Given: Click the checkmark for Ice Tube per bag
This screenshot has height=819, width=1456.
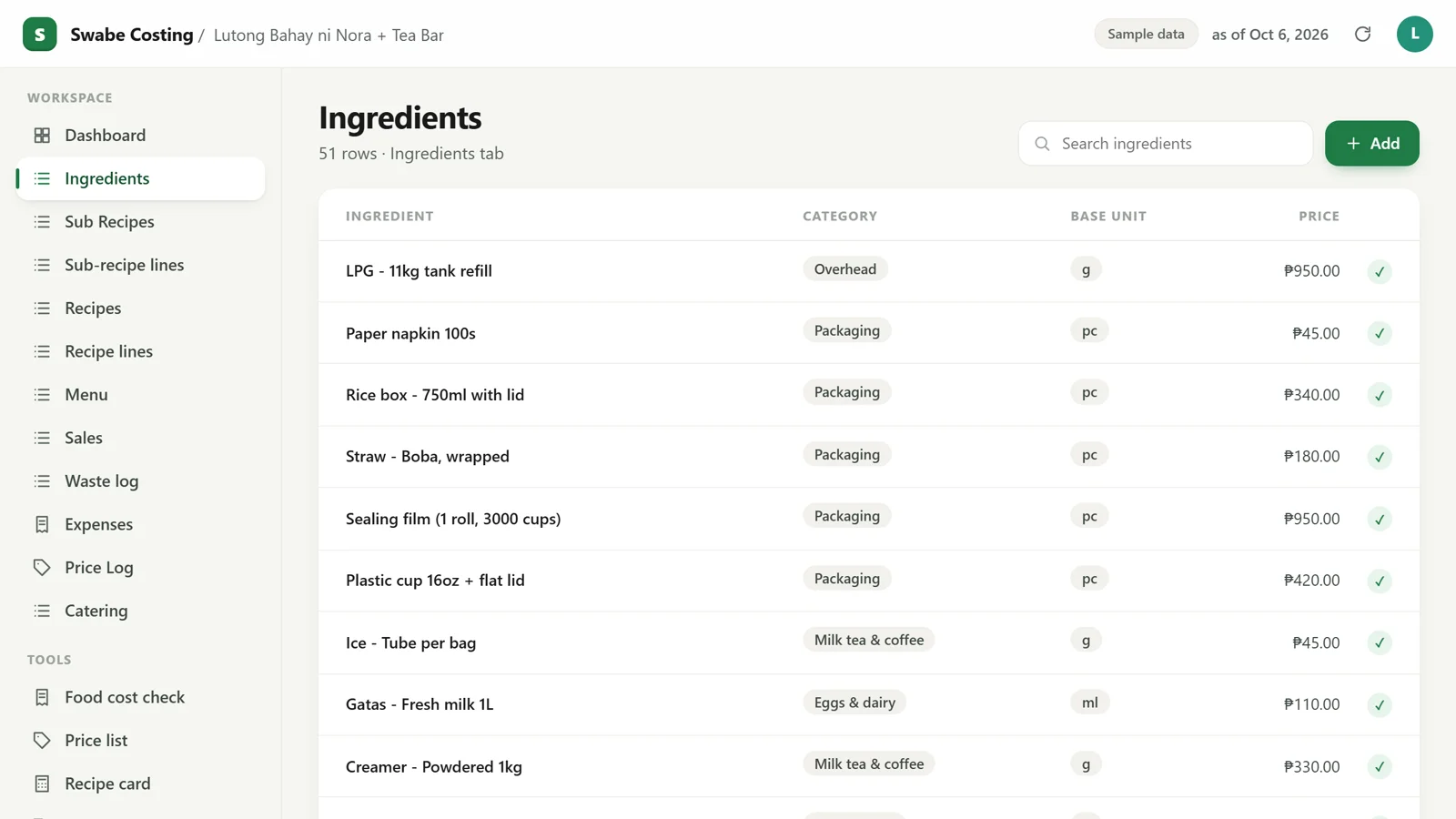Looking at the screenshot, I should click(x=1380, y=642).
